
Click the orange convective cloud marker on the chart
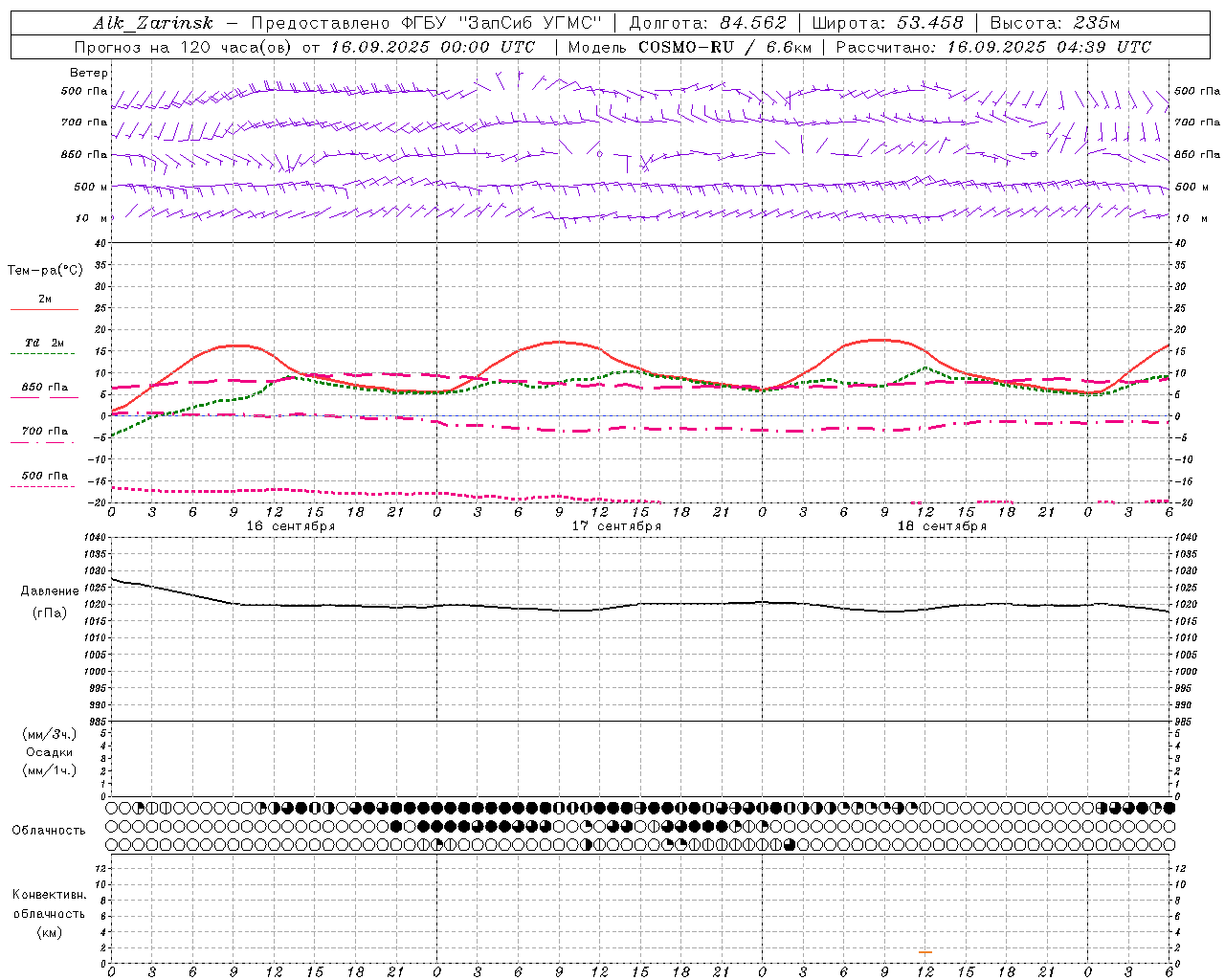tap(924, 951)
